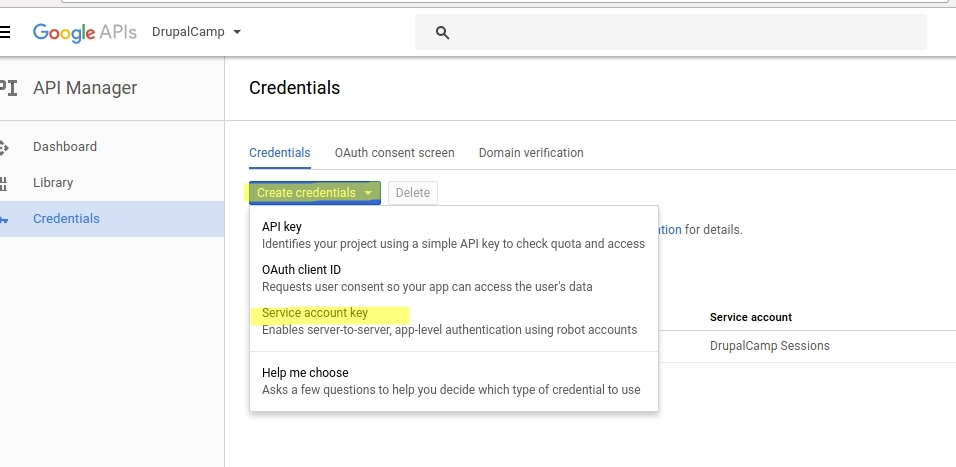
Task: Open the partially hidden documentation link
Action: pyautogui.click(x=670, y=230)
